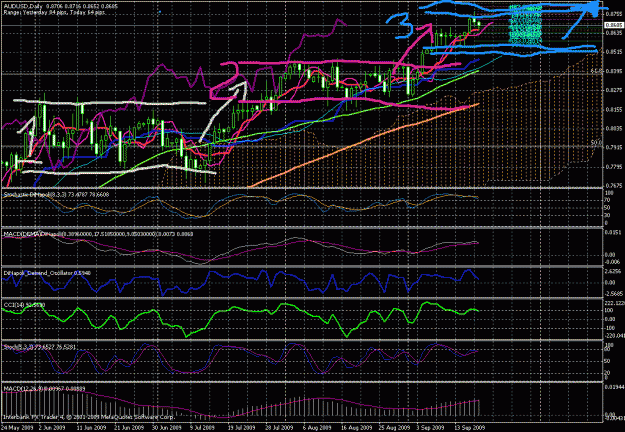
Task: Click price level 0.7915 on the price axis
Action: coord(612,148)
